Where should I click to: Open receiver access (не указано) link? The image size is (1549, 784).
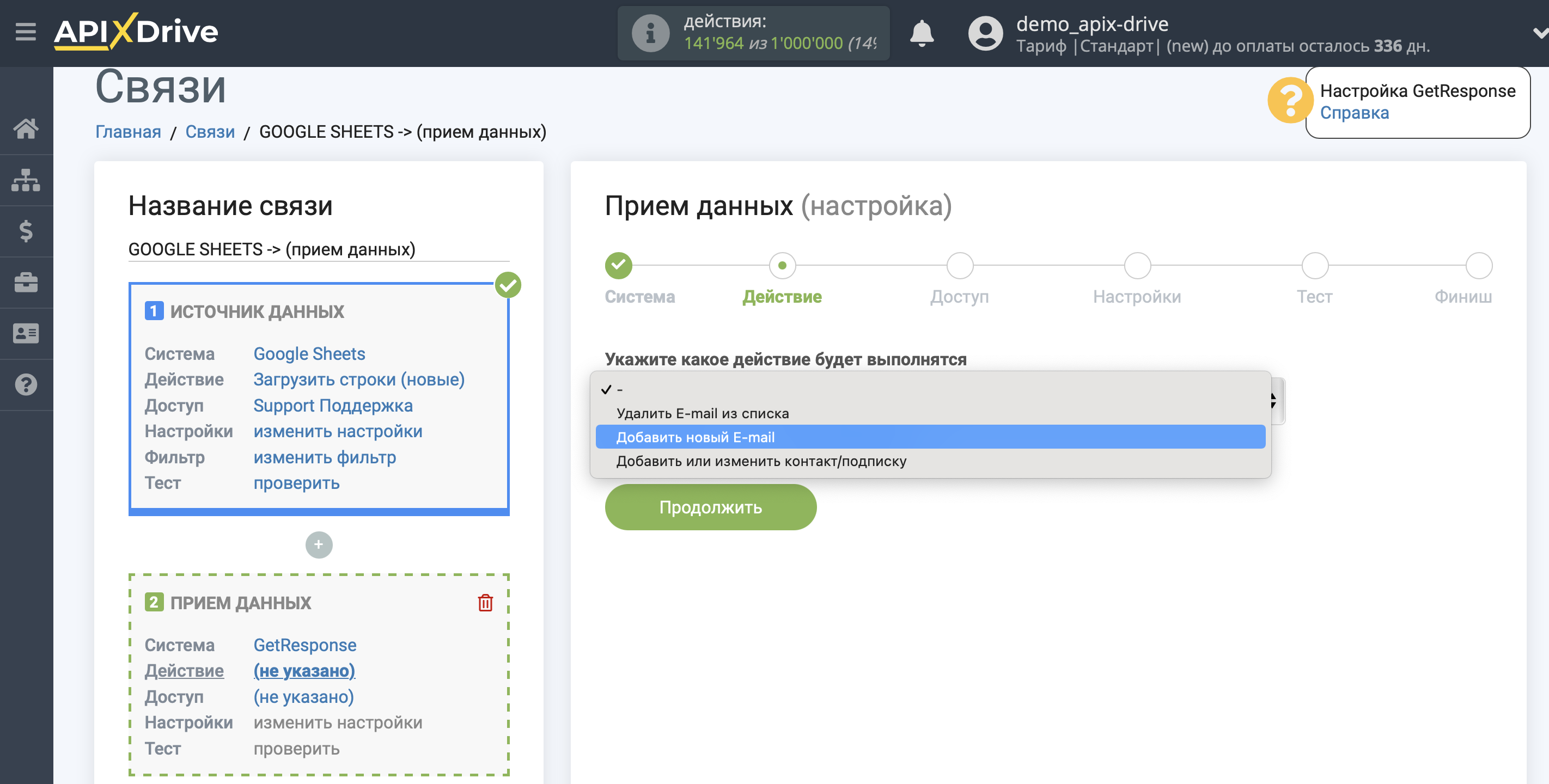304,697
